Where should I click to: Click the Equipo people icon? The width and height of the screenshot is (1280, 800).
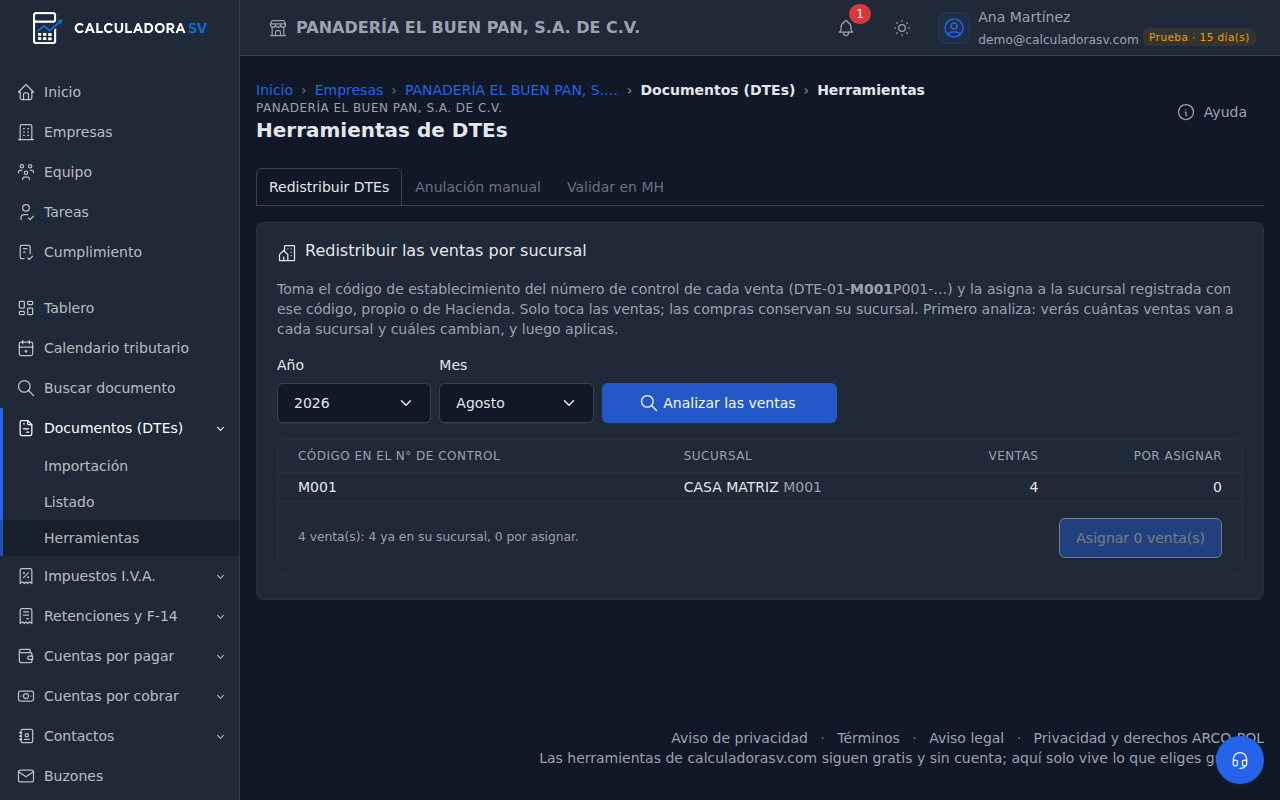[x=27, y=172]
